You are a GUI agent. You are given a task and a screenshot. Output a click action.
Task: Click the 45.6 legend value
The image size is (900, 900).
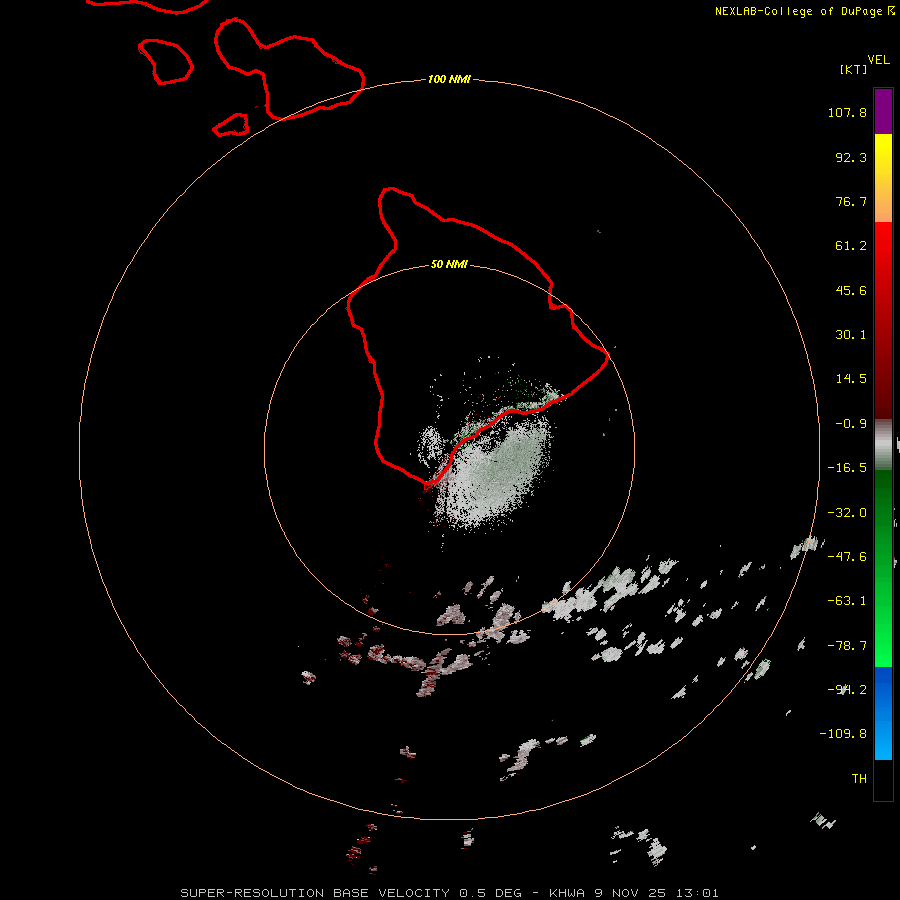pos(851,290)
